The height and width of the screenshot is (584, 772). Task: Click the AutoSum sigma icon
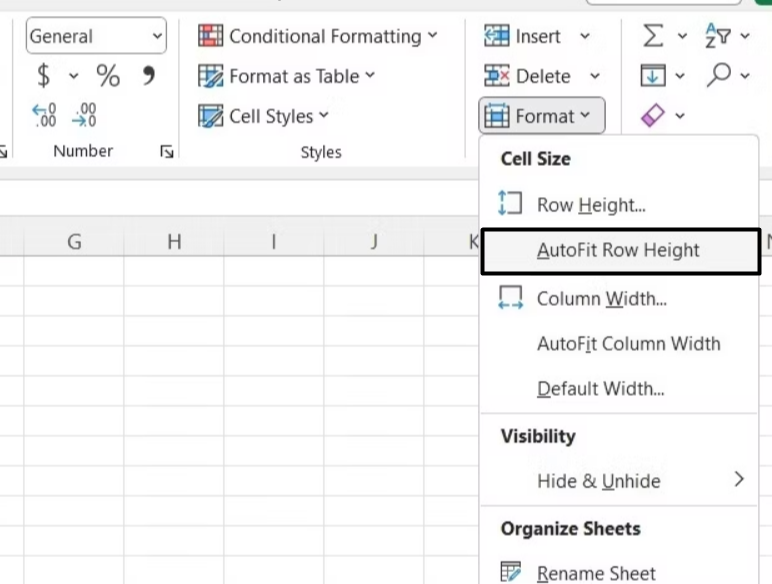tap(653, 36)
